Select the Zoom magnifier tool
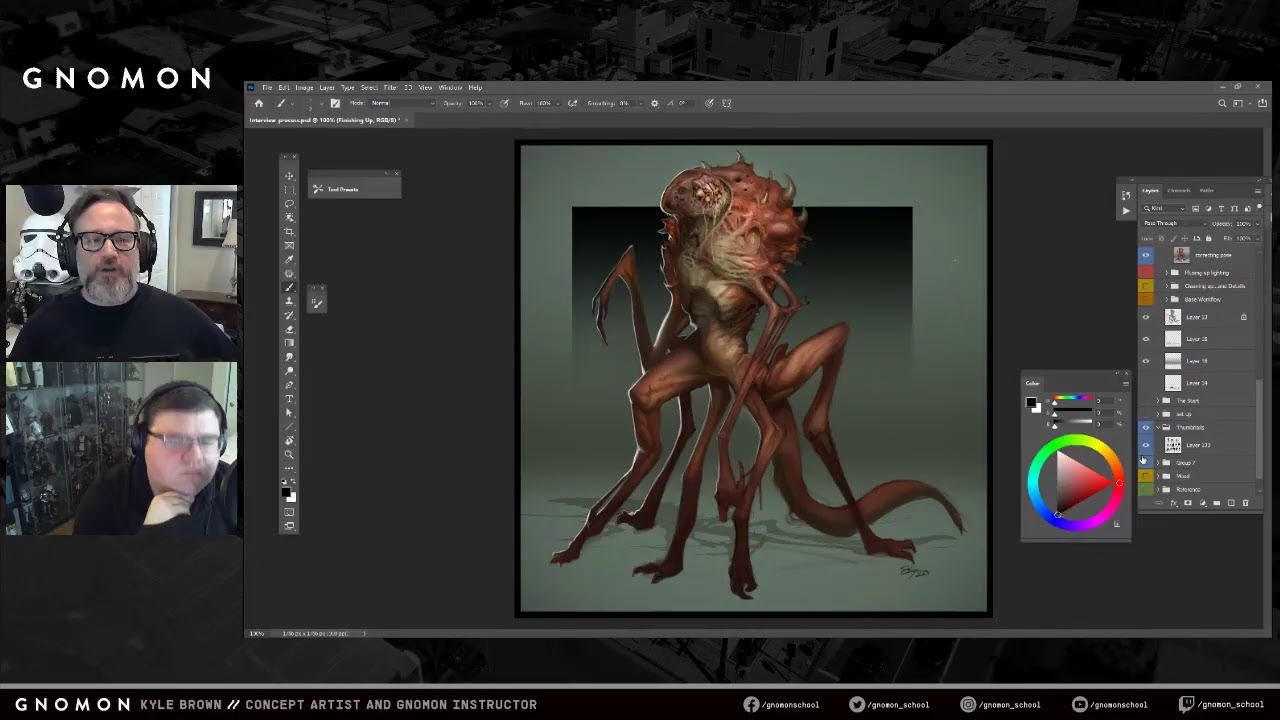Viewport: 1280px width, 720px height. click(289, 453)
